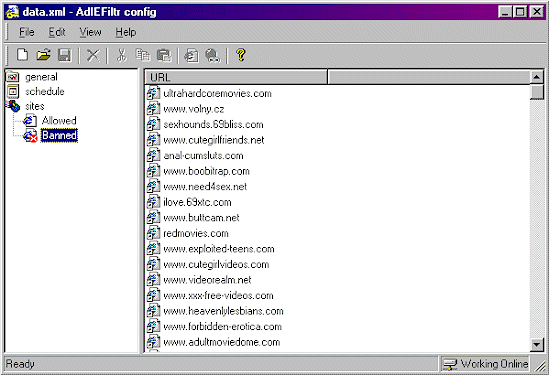Screen dimensions: 550x376
Task: Select the www.cutegirlvideos.com entry
Action: coord(216,264)
